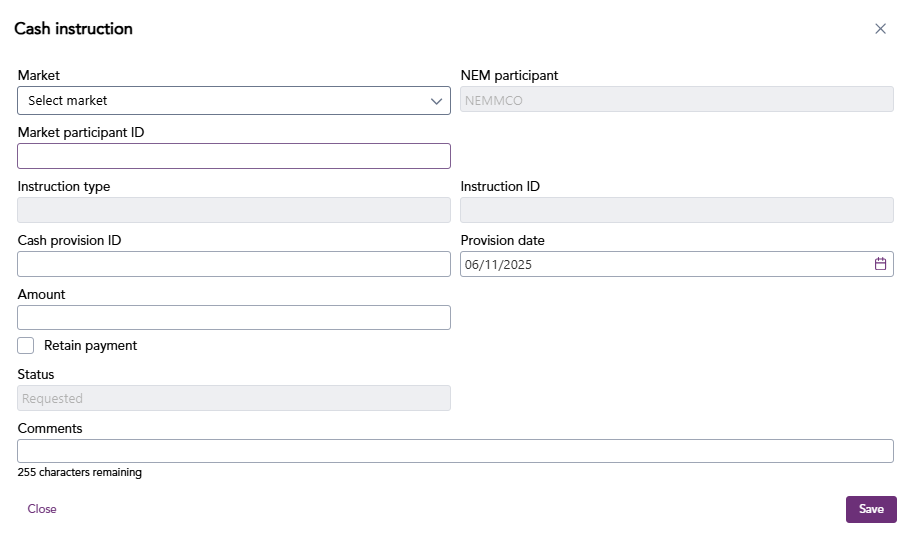Select the Amount input field

point(234,318)
